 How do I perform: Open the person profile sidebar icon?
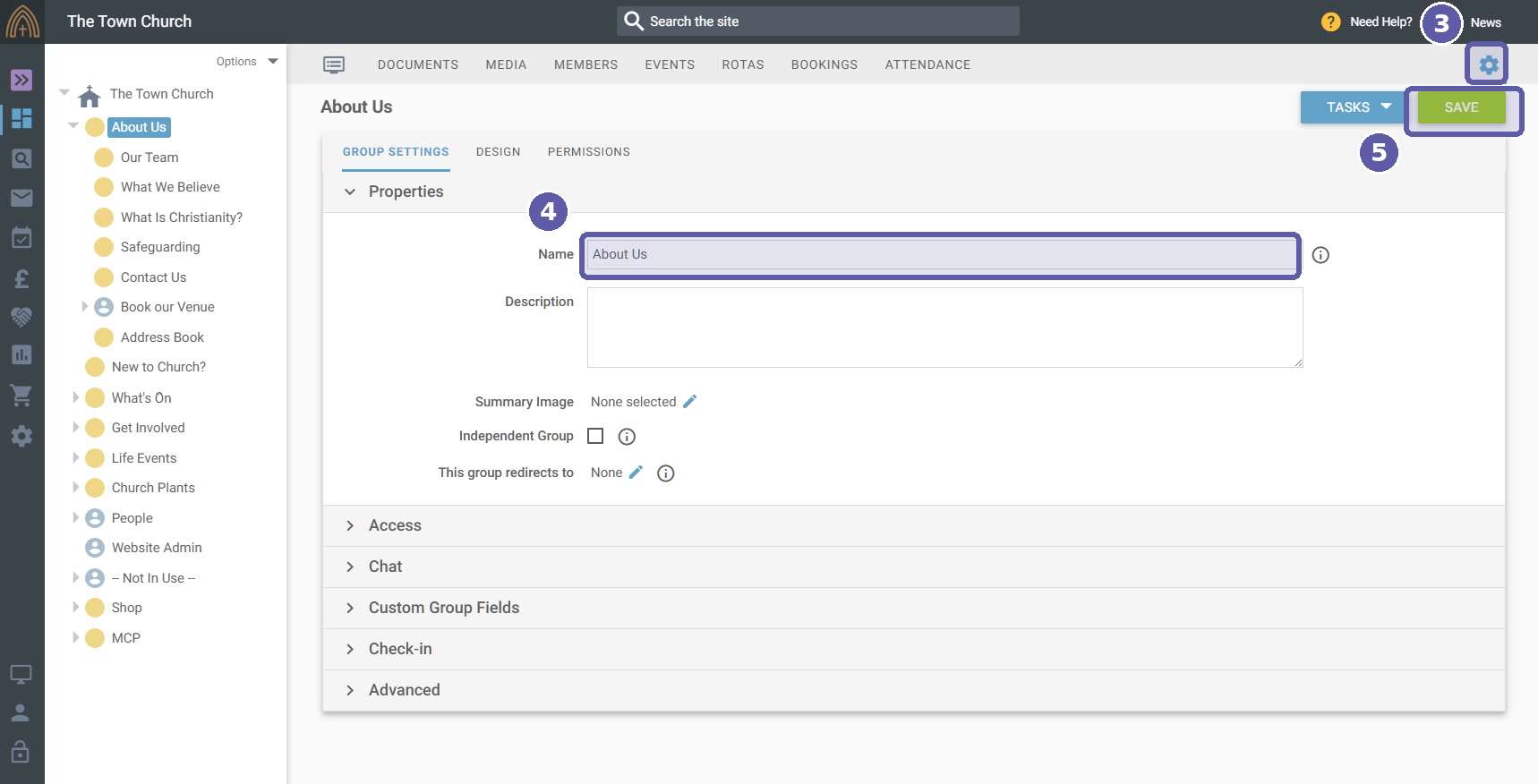[x=21, y=712]
